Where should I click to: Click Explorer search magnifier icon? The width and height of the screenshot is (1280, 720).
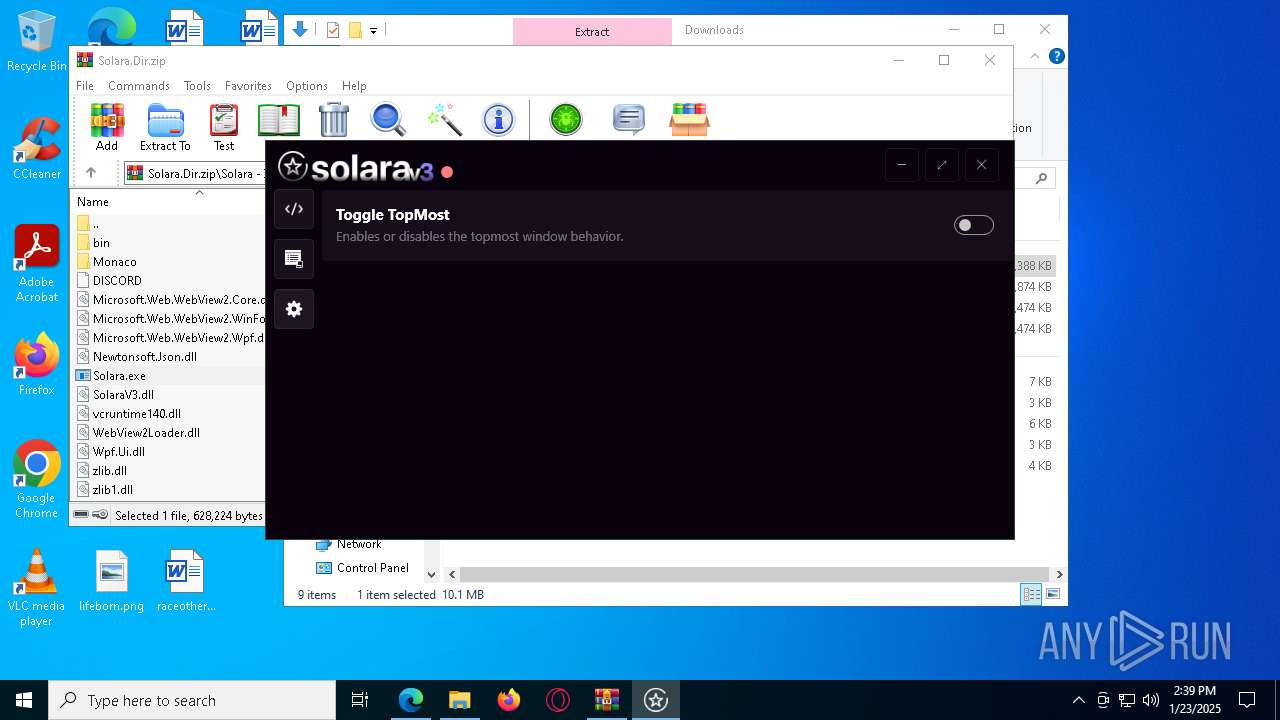1041,178
